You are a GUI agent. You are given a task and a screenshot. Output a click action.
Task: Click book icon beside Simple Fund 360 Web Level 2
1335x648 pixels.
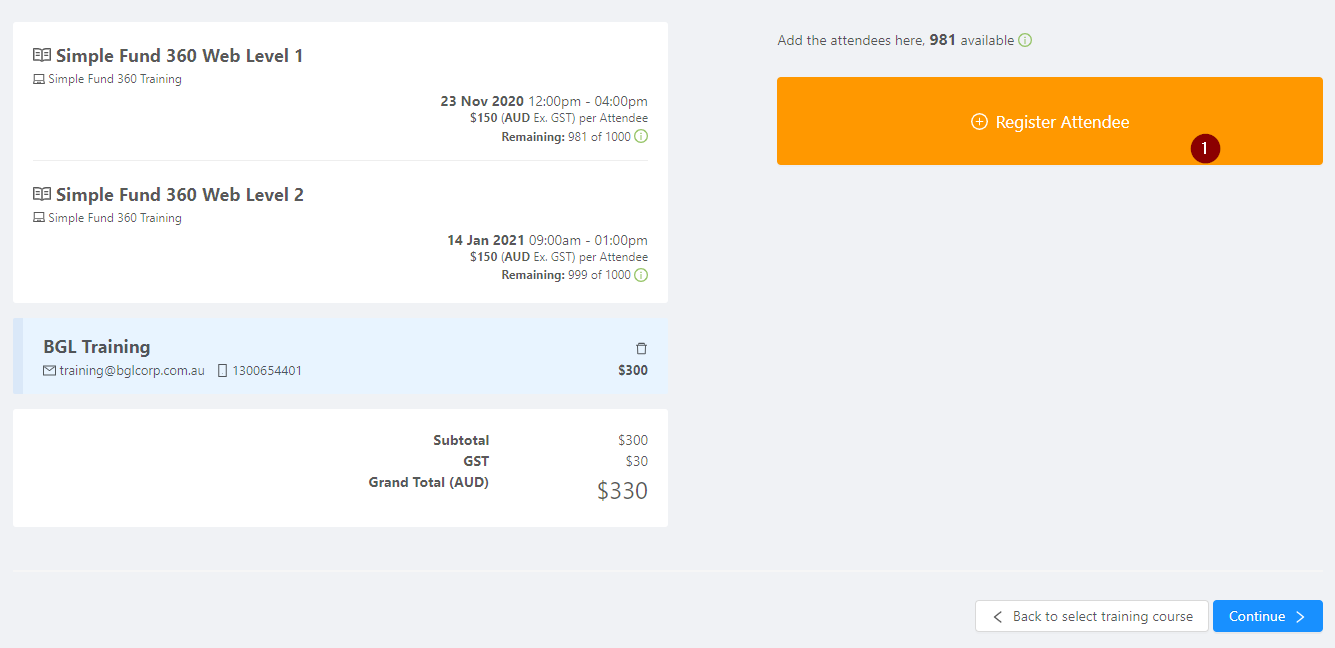point(42,194)
